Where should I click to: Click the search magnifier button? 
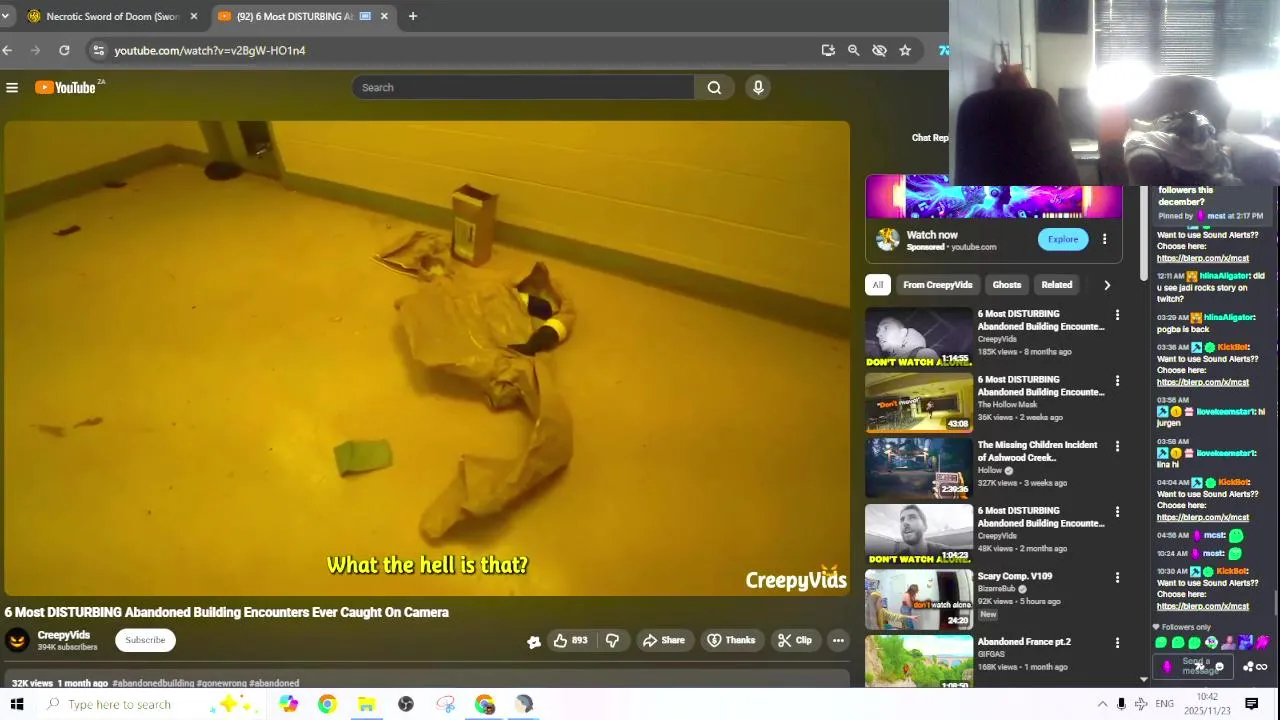pyautogui.click(x=714, y=88)
